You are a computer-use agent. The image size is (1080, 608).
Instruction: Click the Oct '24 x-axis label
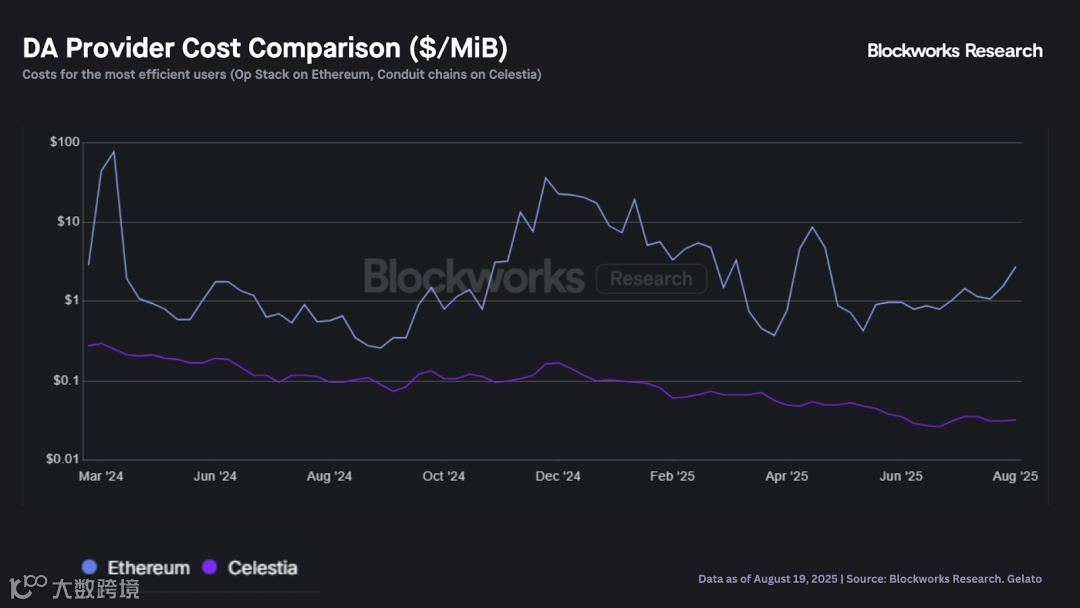pyautogui.click(x=444, y=476)
